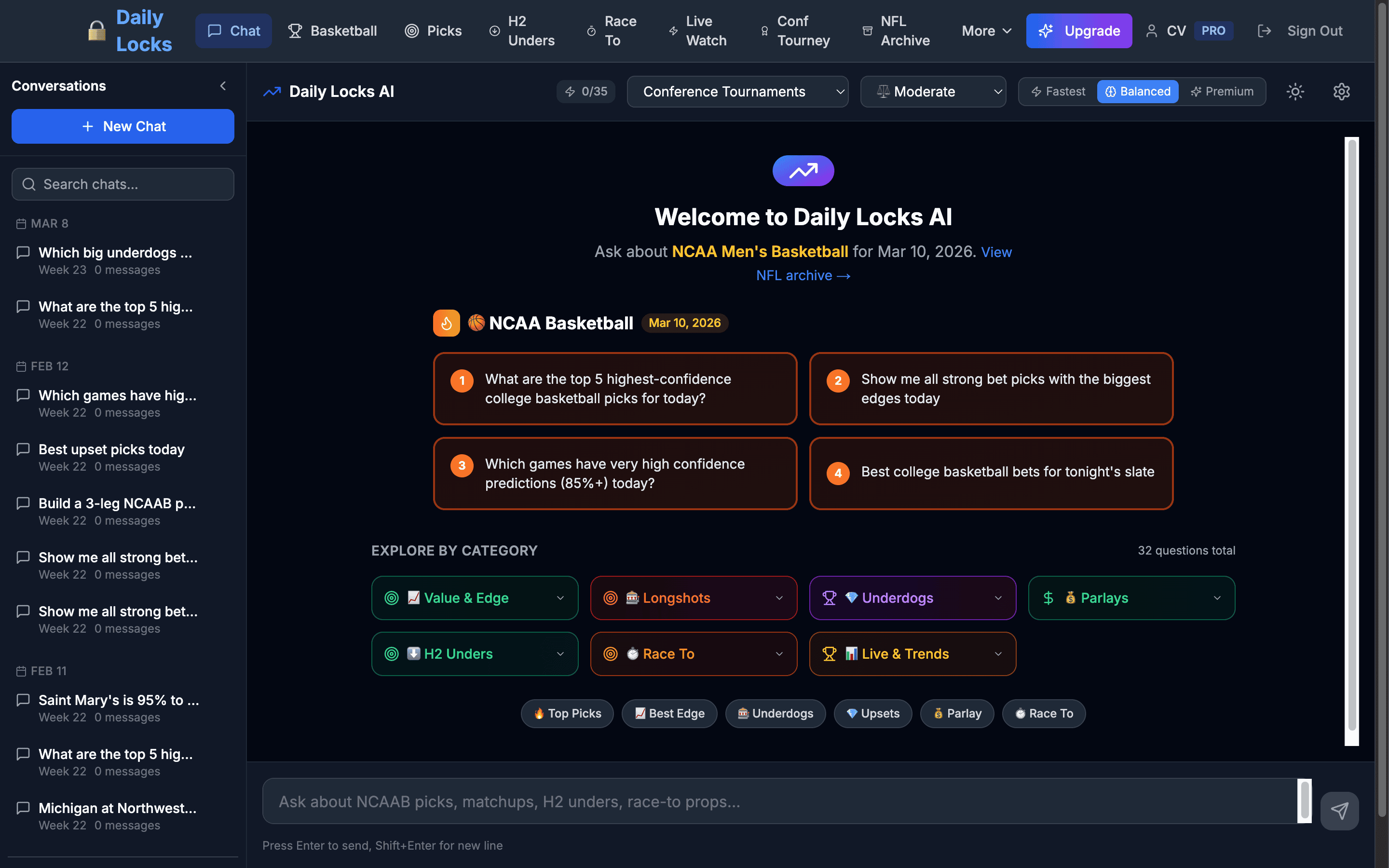
Task: Open NFL Archive navigation tab
Action: coord(896,31)
